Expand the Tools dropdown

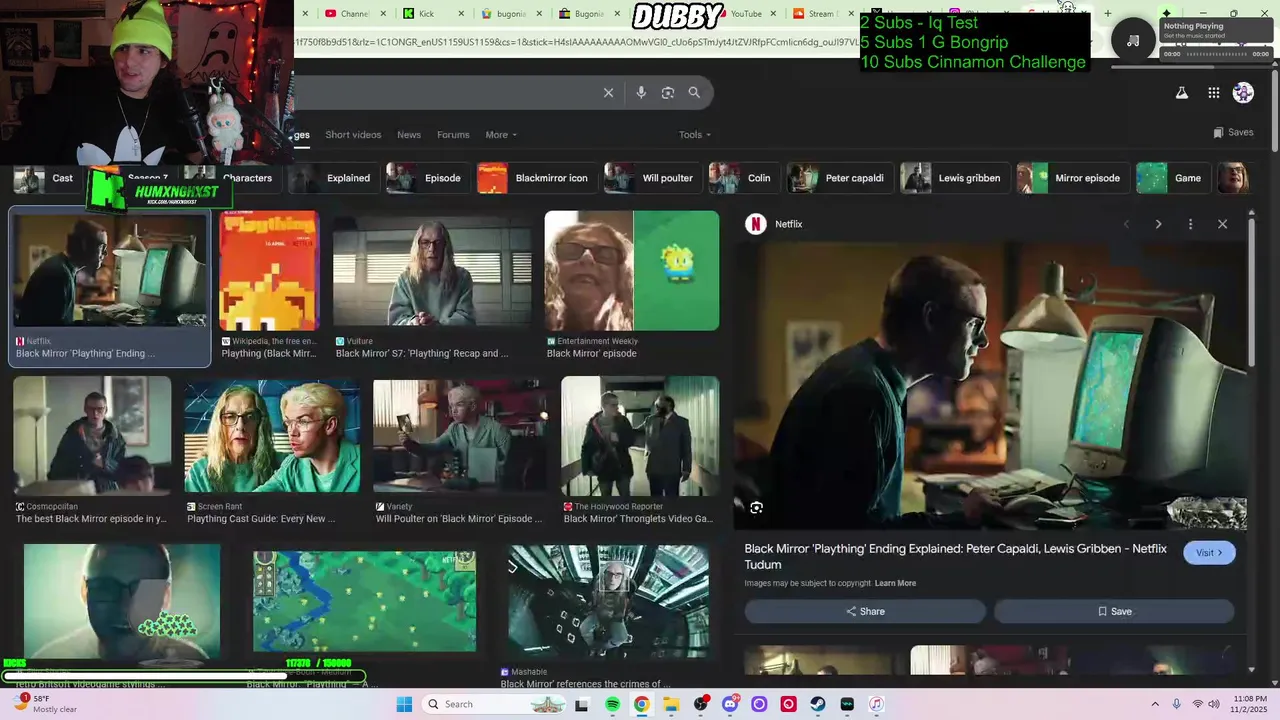pos(695,135)
